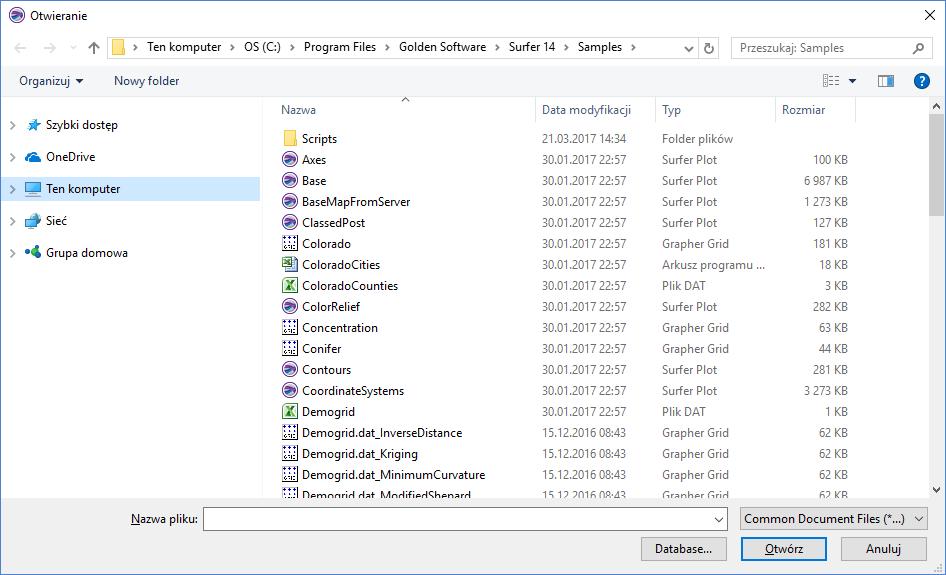Navigate to Surfer 14 in breadcrumb
This screenshot has height=575, width=946.
point(532,47)
